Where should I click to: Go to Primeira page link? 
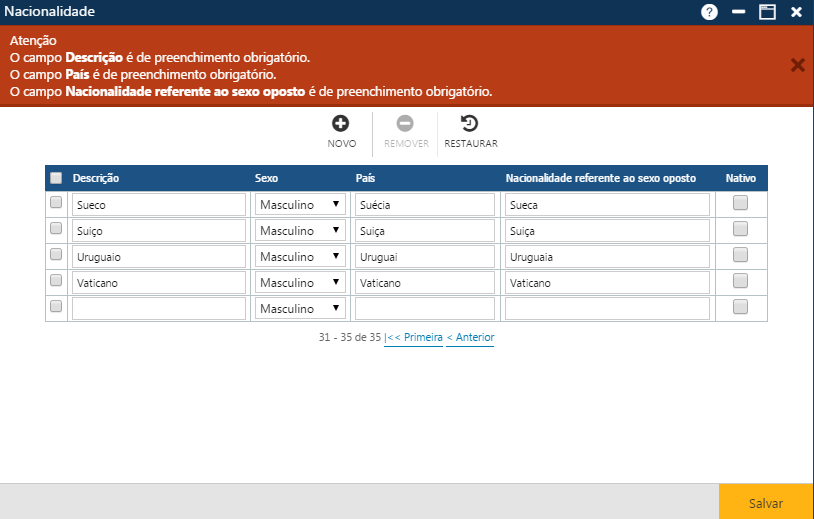(414, 338)
